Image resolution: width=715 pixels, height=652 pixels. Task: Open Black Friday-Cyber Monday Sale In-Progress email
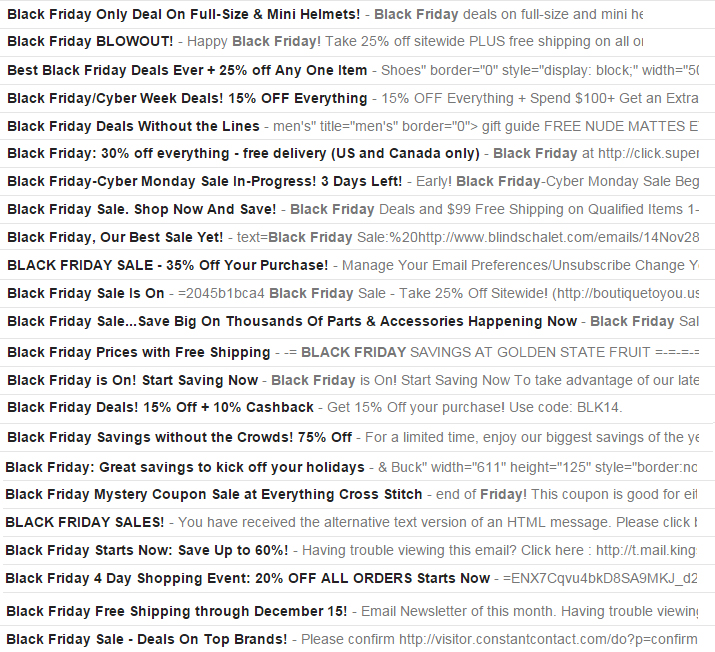(205, 181)
